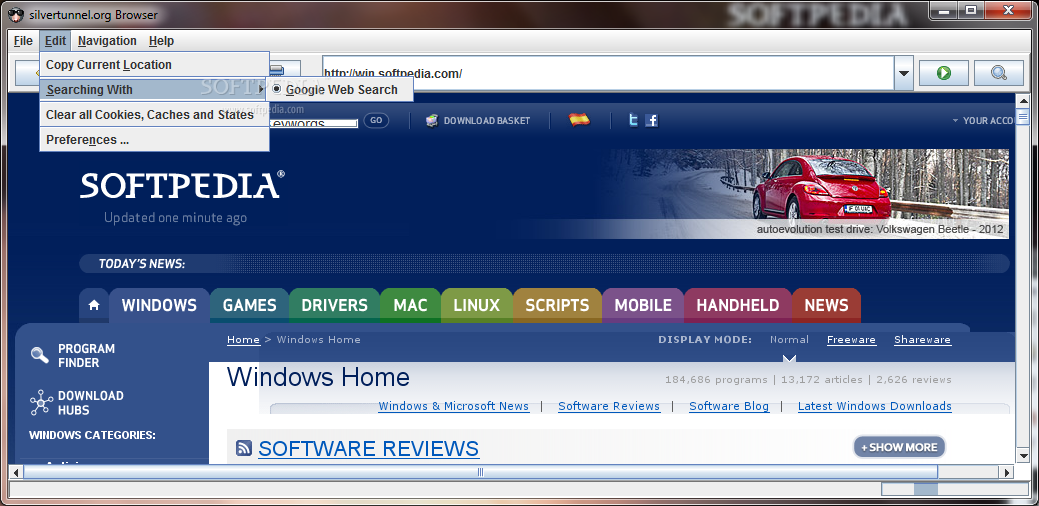Expand the Searching With submenu arrow
Screen dimensions: 1039x506
click(x=262, y=89)
